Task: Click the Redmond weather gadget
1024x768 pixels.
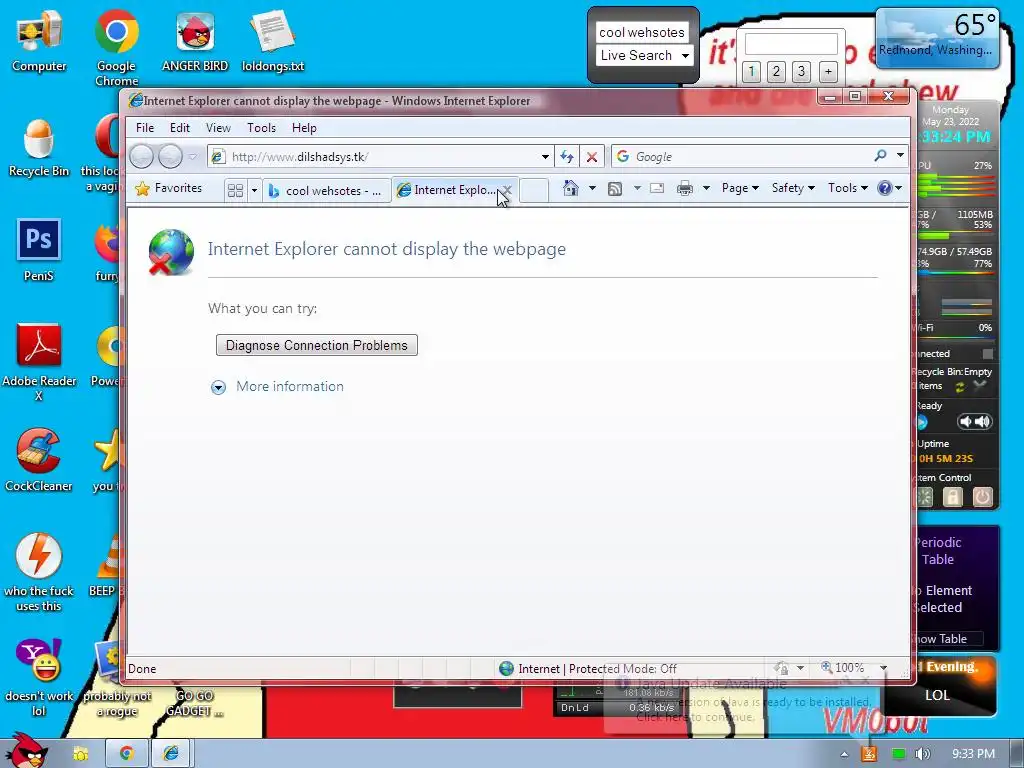Action: [937, 38]
